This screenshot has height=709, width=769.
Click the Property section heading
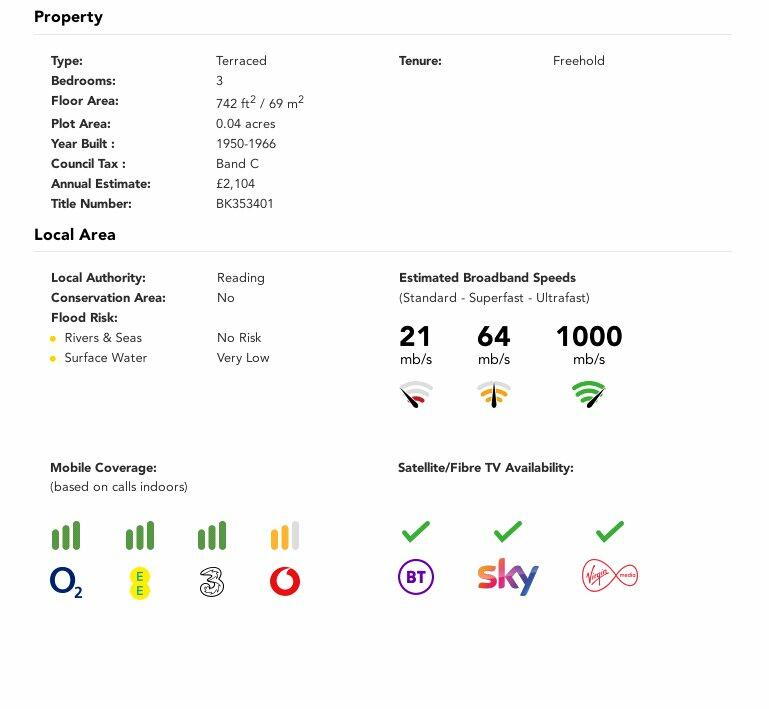click(68, 17)
